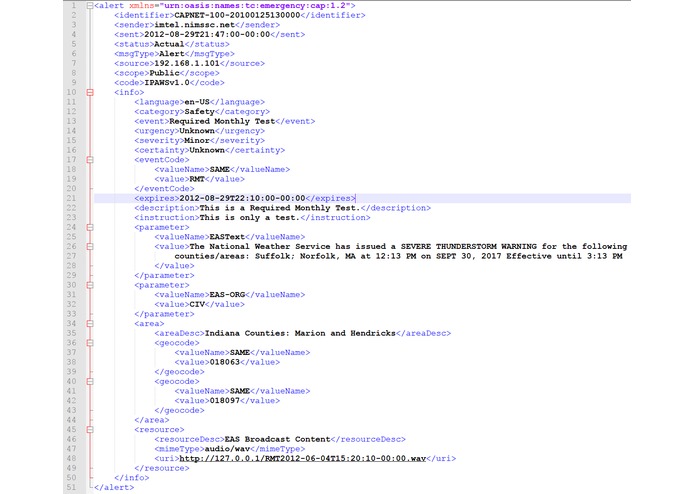The height and width of the screenshot is (494, 695).
Task: Click the urgency value Unknown
Action: [197, 131]
